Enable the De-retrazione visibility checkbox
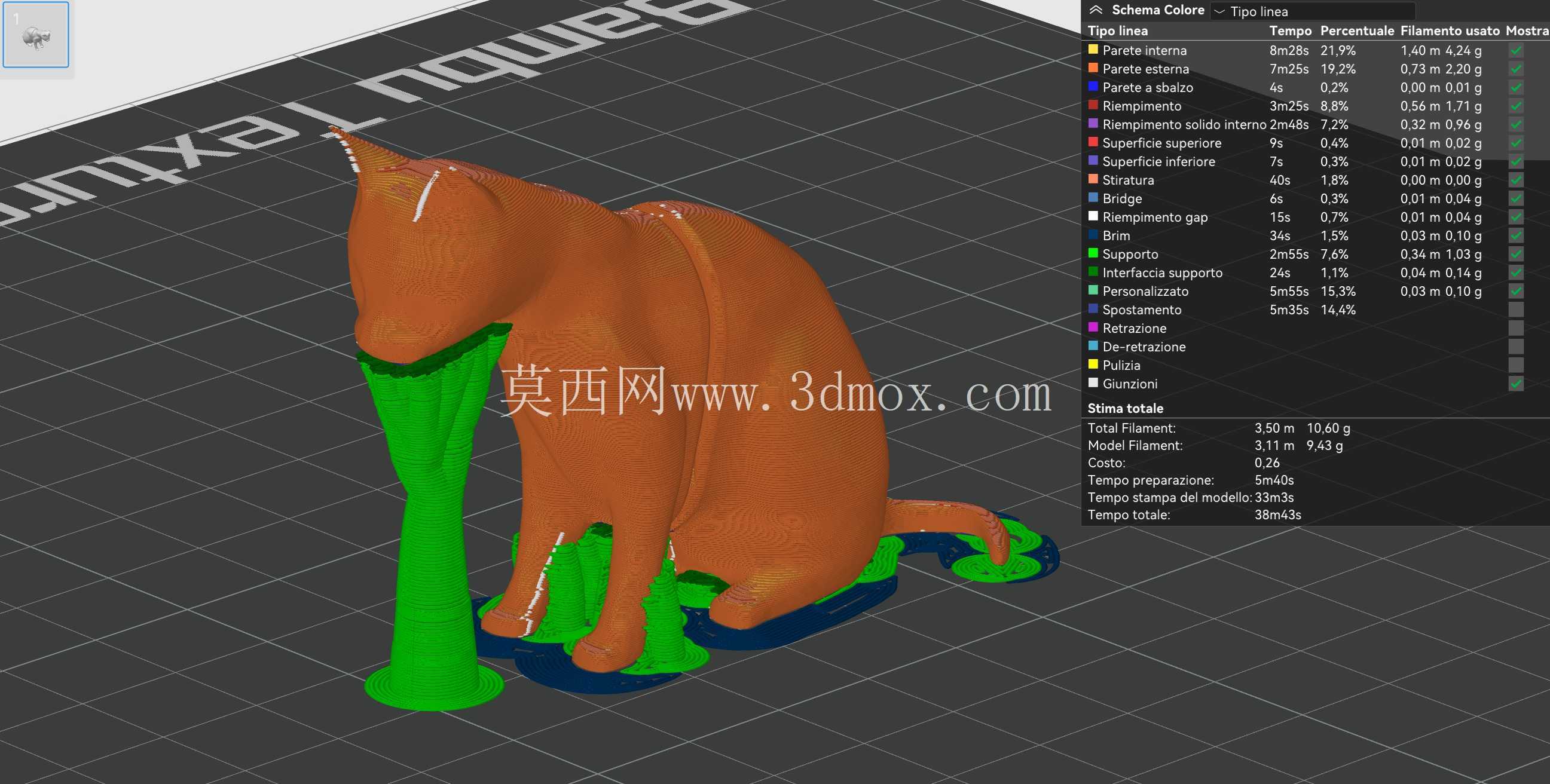Screen dimensions: 1550x784 1516,347
